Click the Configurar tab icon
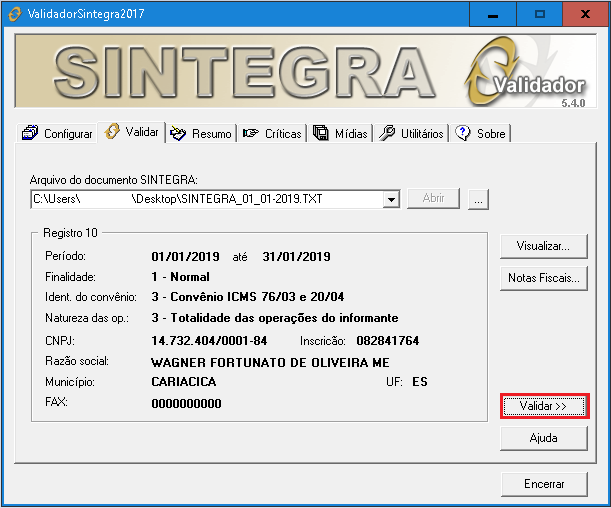 click(x=30, y=133)
